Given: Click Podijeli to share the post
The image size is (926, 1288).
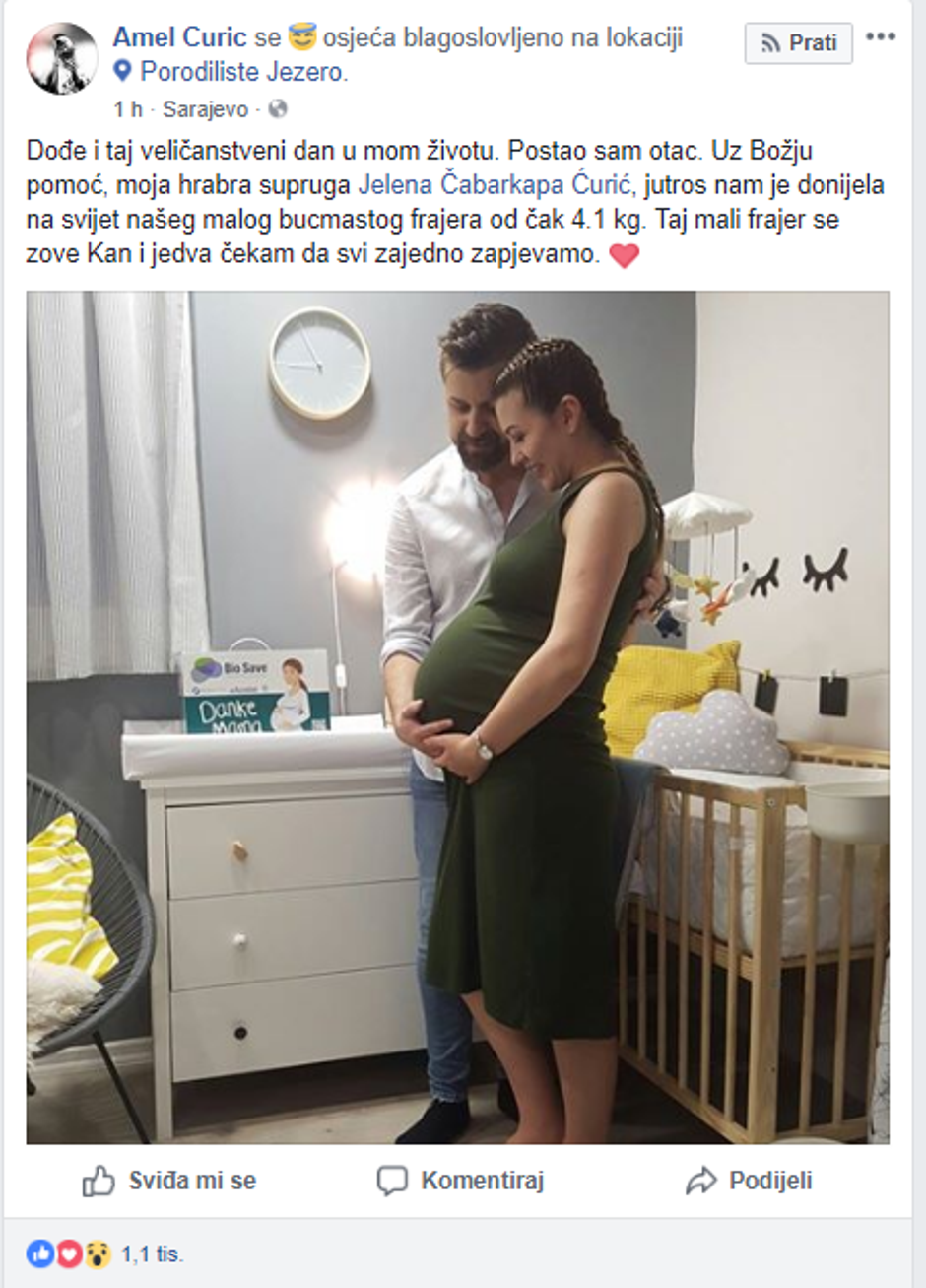Looking at the screenshot, I should (x=749, y=1181).
